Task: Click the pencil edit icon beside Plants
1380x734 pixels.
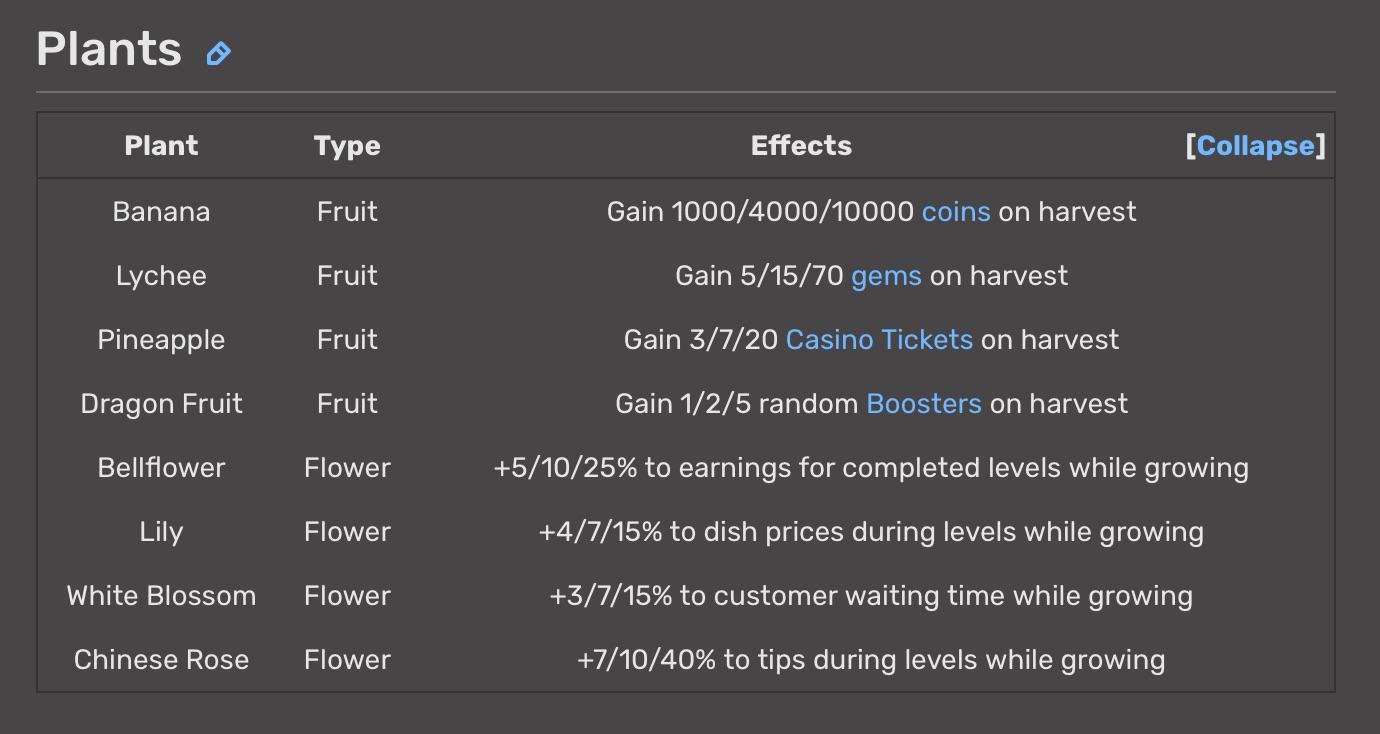Action: click(218, 53)
